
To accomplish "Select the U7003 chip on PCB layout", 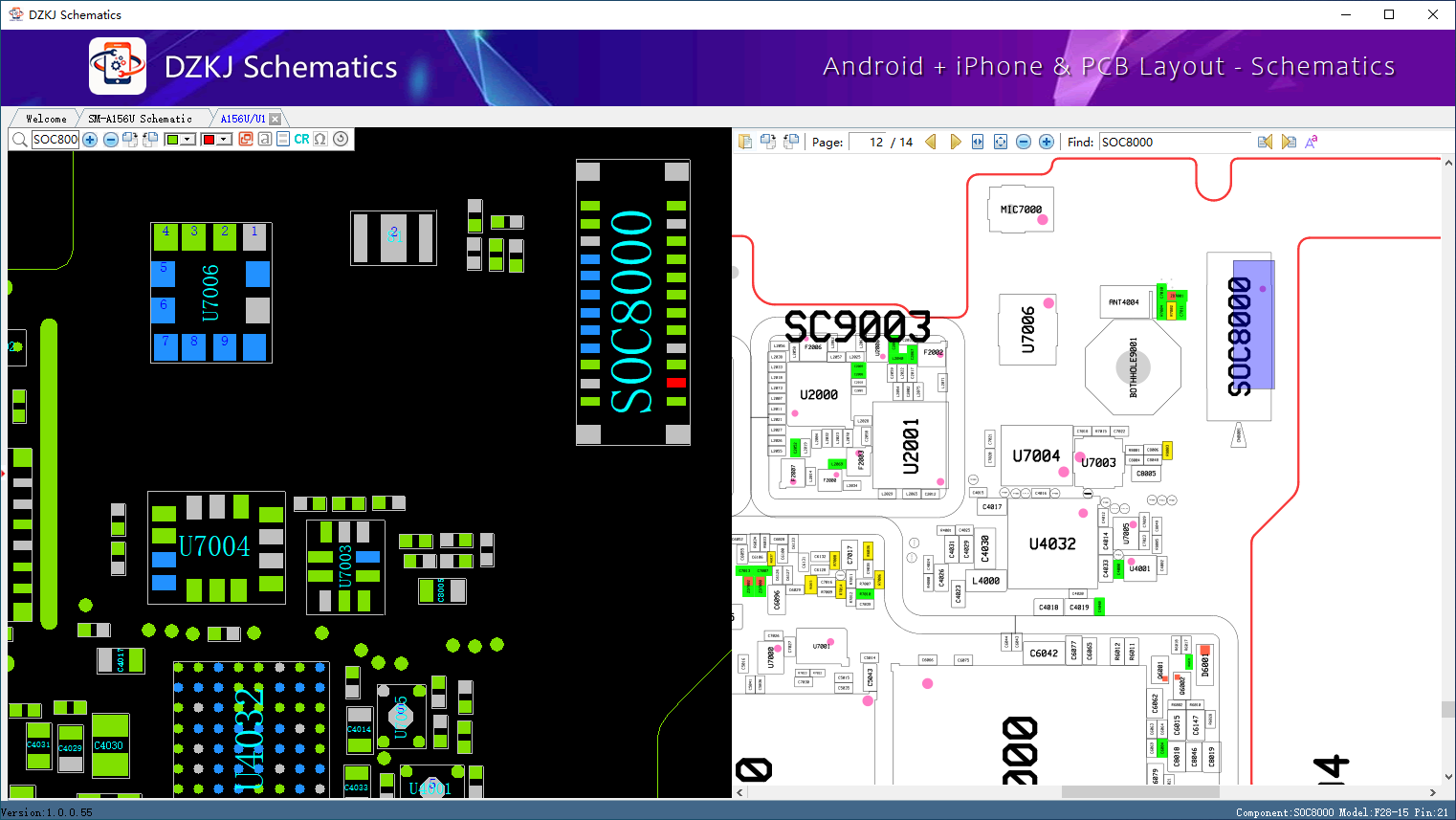I will coord(345,566).
